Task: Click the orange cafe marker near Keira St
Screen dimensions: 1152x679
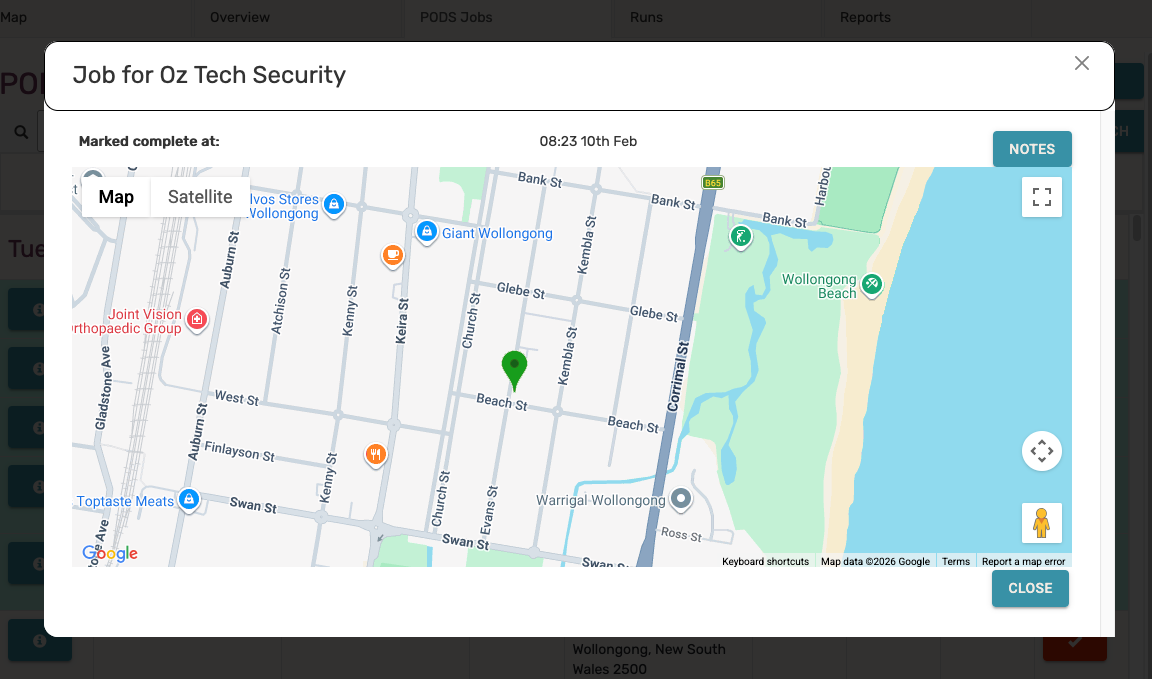Action: click(x=393, y=256)
